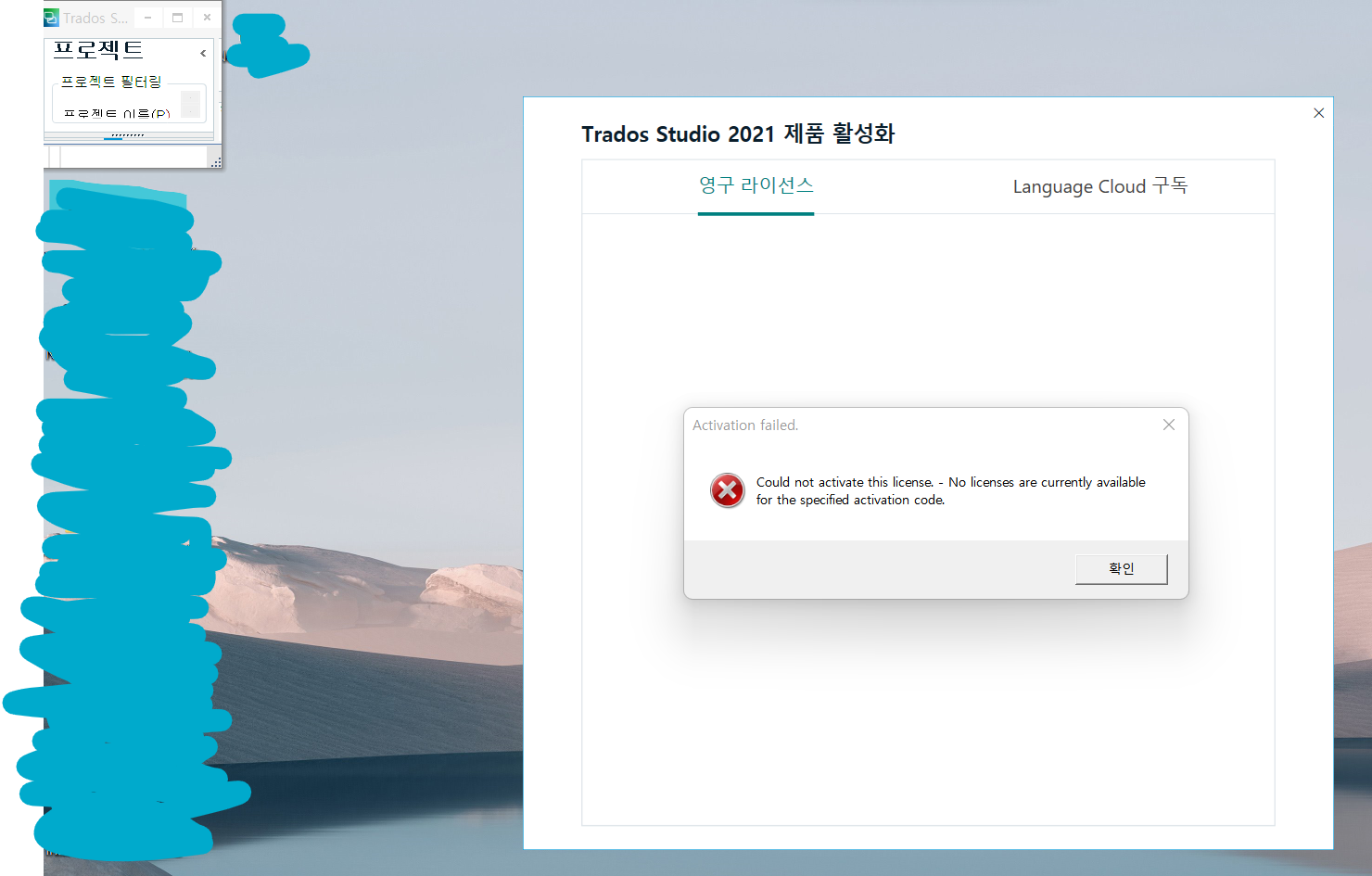Image resolution: width=1372 pixels, height=876 pixels.
Task: Close the small Trados Studio window
Action: coord(207,18)
